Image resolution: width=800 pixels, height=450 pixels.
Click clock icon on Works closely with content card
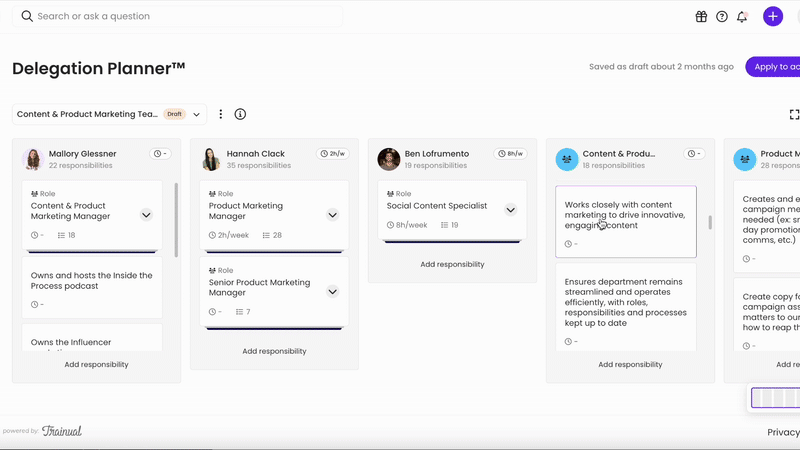pyautogui.click(x=568, y=244)
